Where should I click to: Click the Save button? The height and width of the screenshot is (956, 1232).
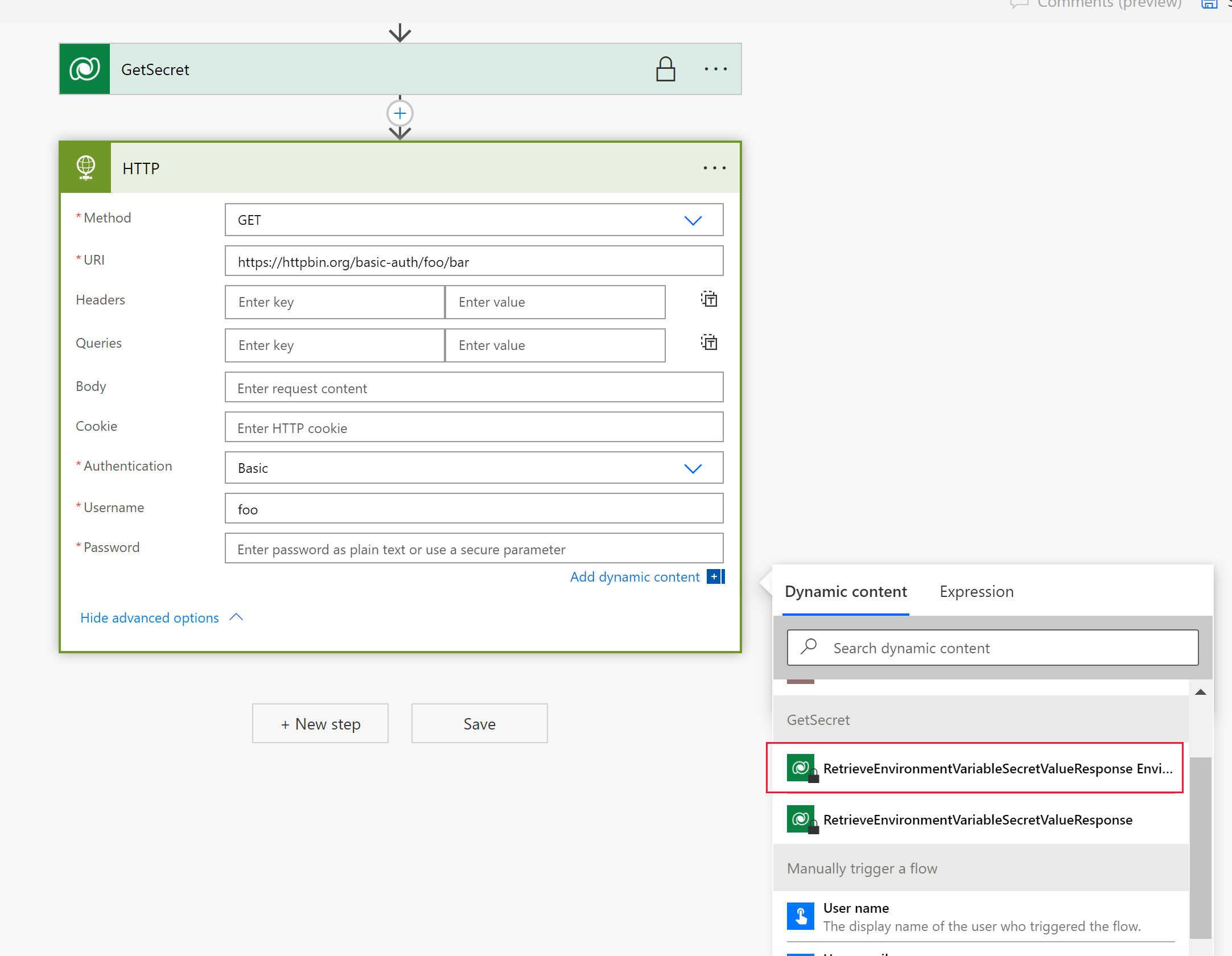coord(479,723)
